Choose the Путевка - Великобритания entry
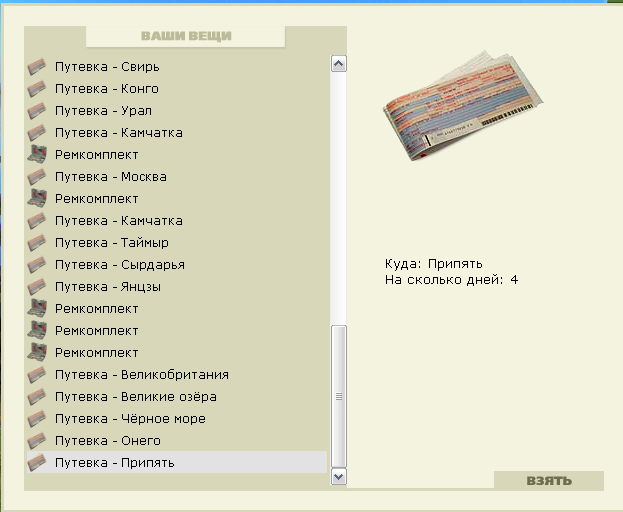Viewport: 623px width, 512px height. click(x=142, y=375)
